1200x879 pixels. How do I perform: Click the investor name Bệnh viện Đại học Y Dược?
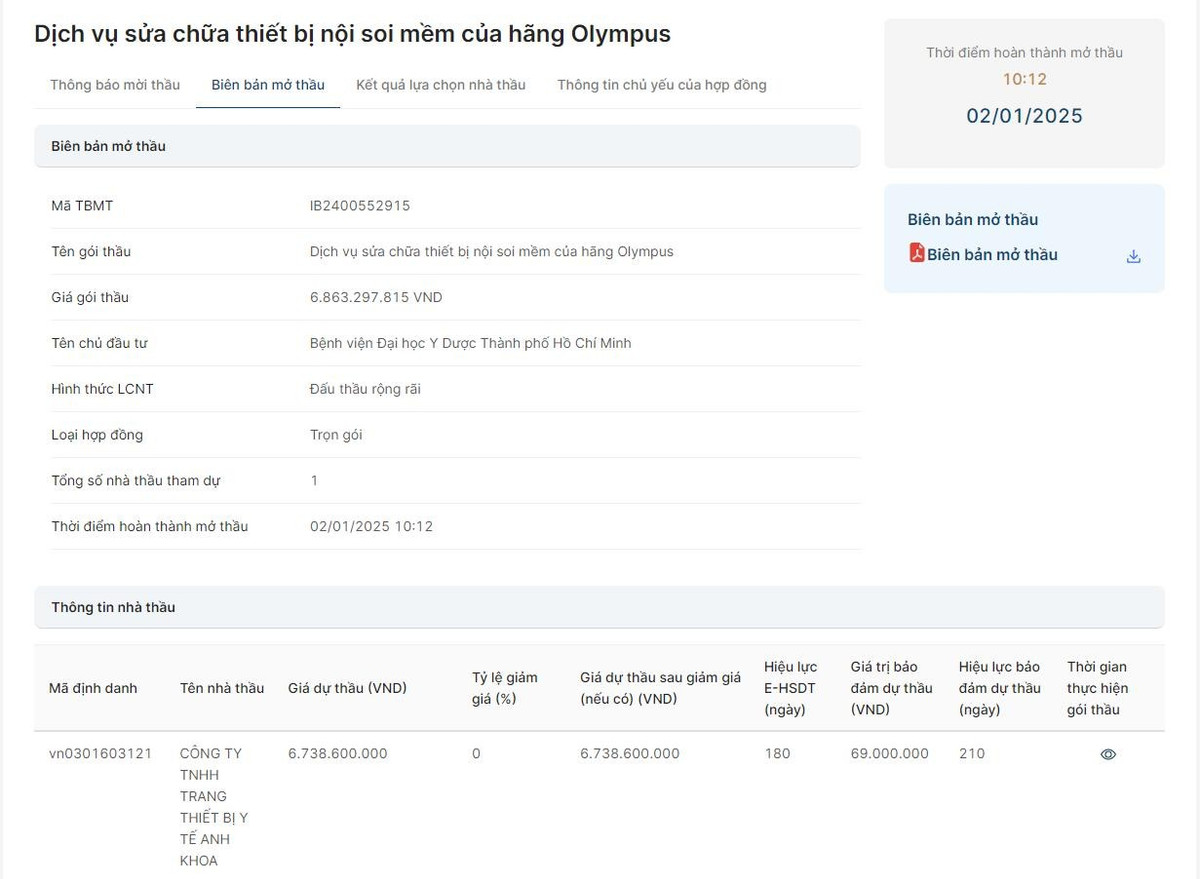click(x=470, y=343)
